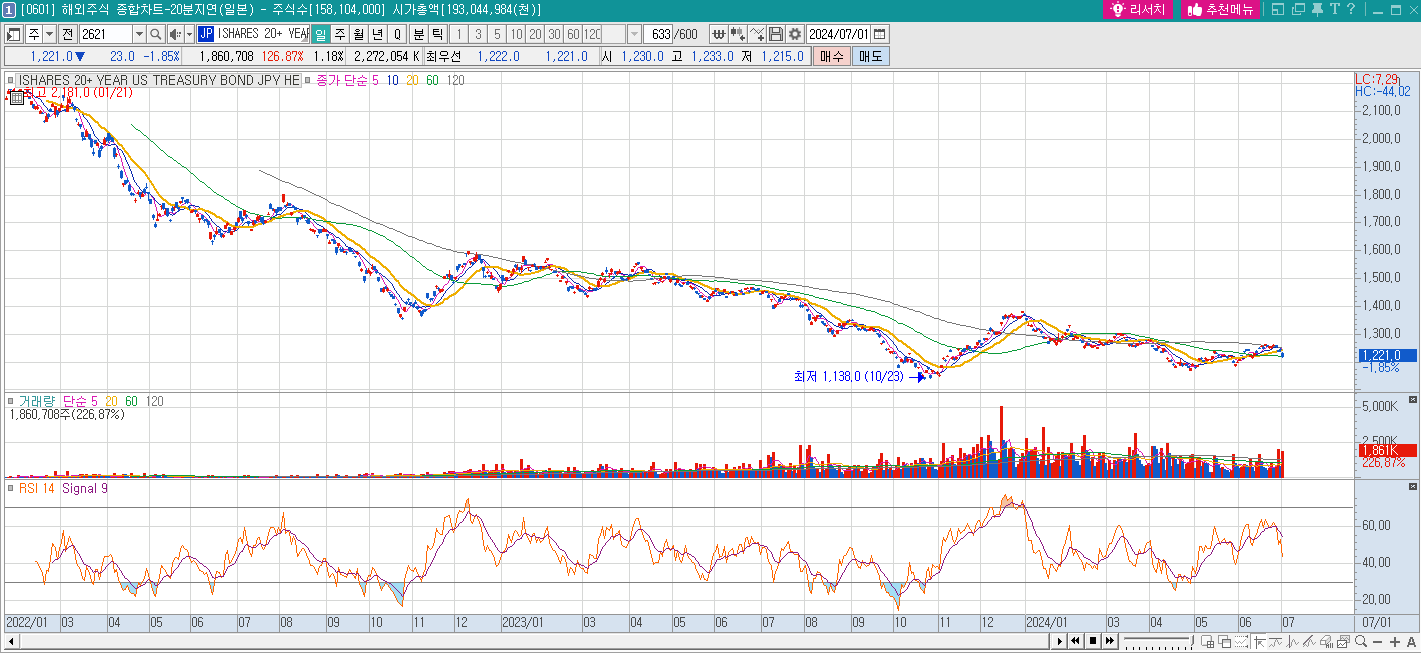Select the Q quarterly period toggle
Viewport: 1421px width, 653px height.
coord(397,34)
